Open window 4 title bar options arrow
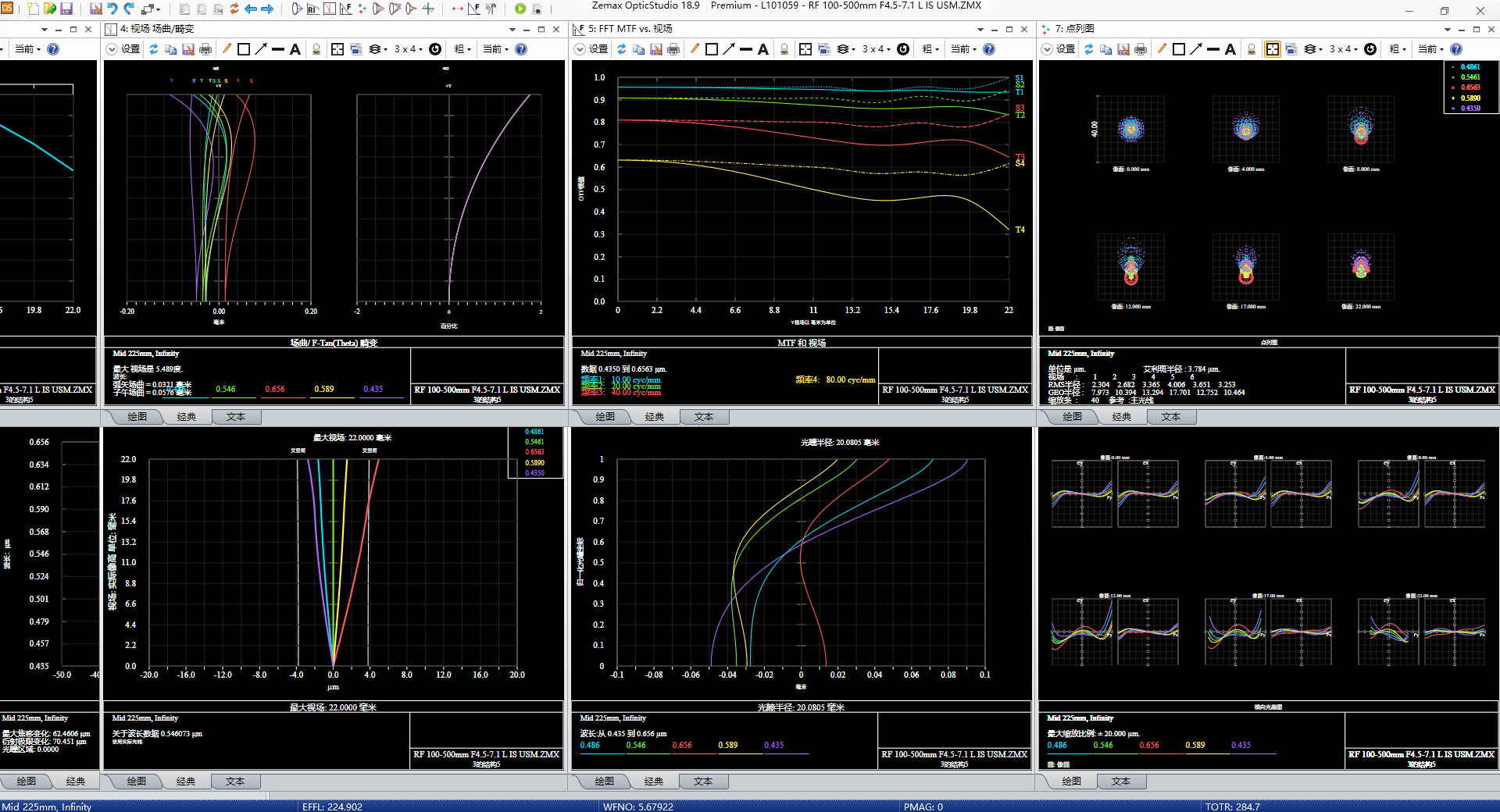 click(512, 29)
